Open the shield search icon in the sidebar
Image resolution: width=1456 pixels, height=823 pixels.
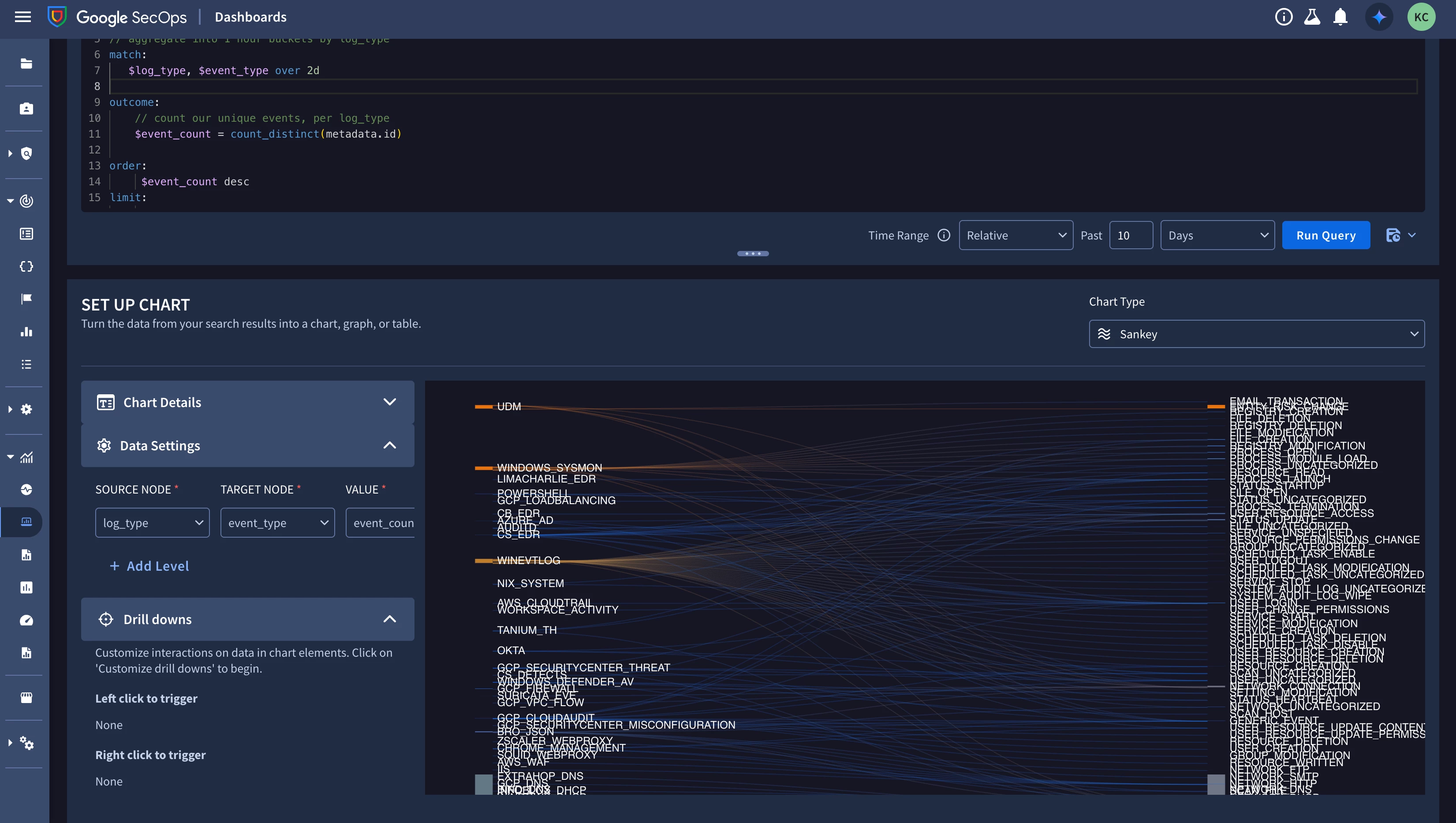[26, 154]
